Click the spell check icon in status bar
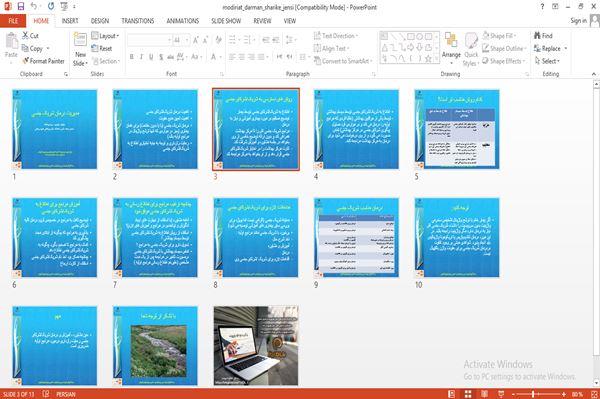This screenshot has height=399, width=600. 46,394
